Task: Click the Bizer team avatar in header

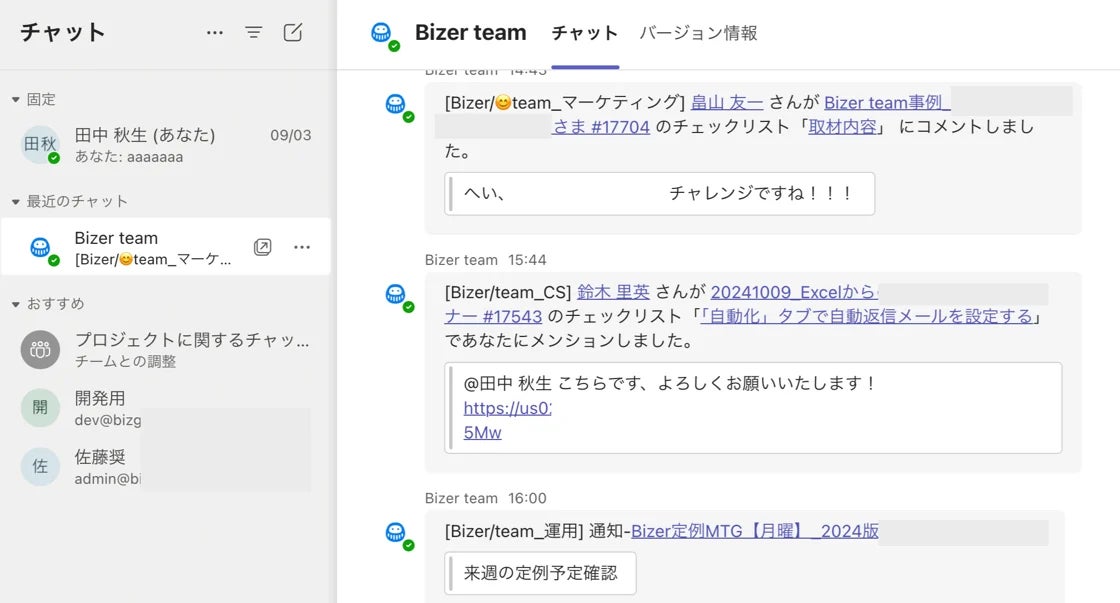Action: pos(383,34)
